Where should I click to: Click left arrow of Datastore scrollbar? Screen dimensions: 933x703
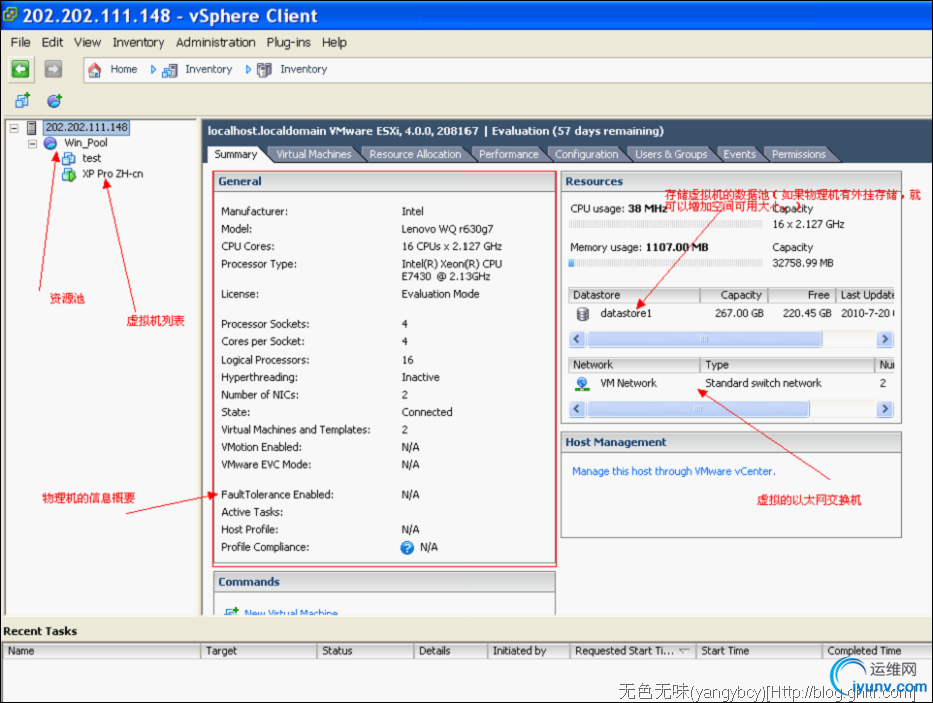pos(577,339)
